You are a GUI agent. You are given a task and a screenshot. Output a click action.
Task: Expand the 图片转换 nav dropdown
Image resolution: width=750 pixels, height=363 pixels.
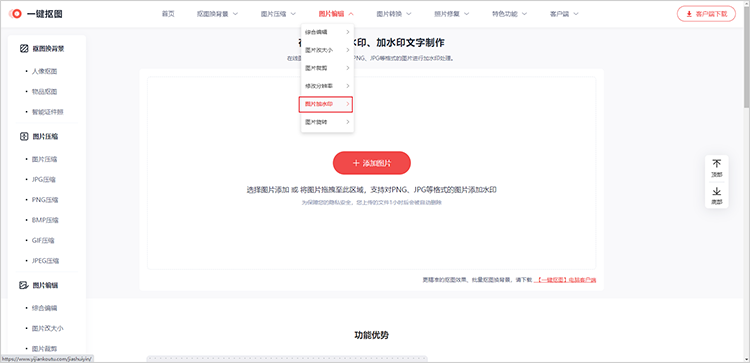click(394, 14)
